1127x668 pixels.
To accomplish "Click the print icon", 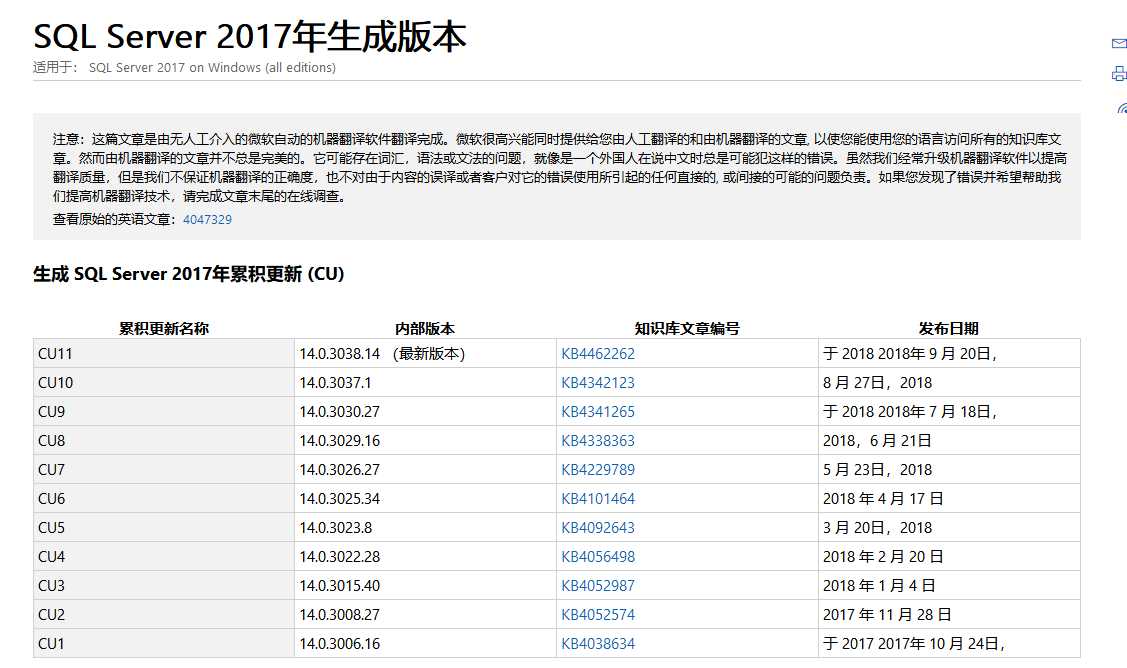I will point(1119,73).
